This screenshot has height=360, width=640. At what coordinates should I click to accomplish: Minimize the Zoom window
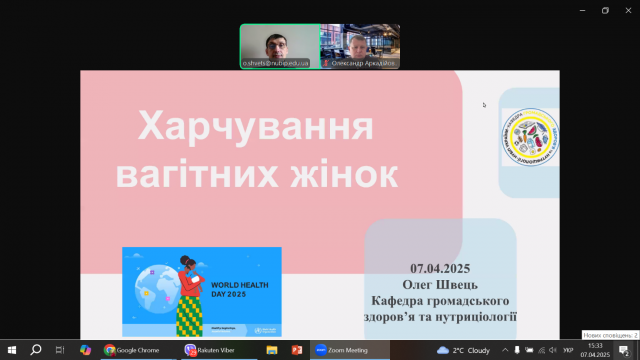point(582,11)
